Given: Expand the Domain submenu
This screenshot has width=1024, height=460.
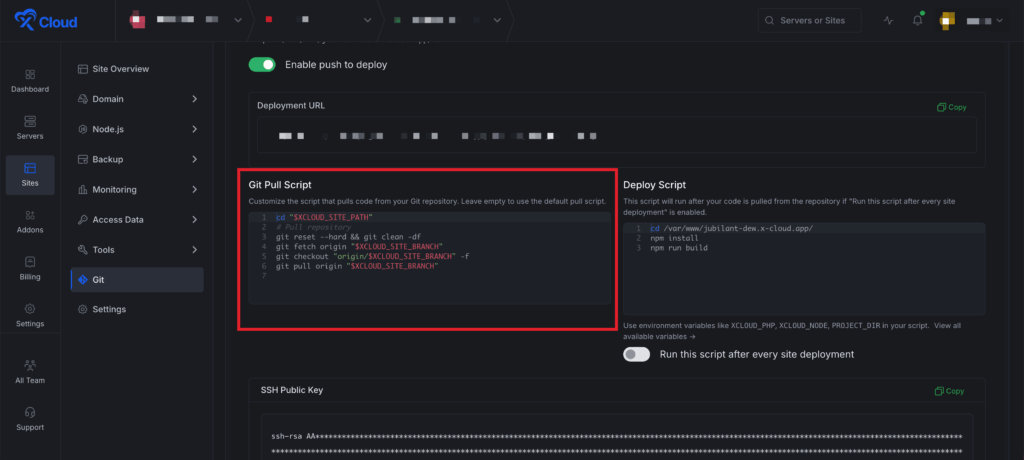Looking at the screenshot, I should tap(194, 99).
